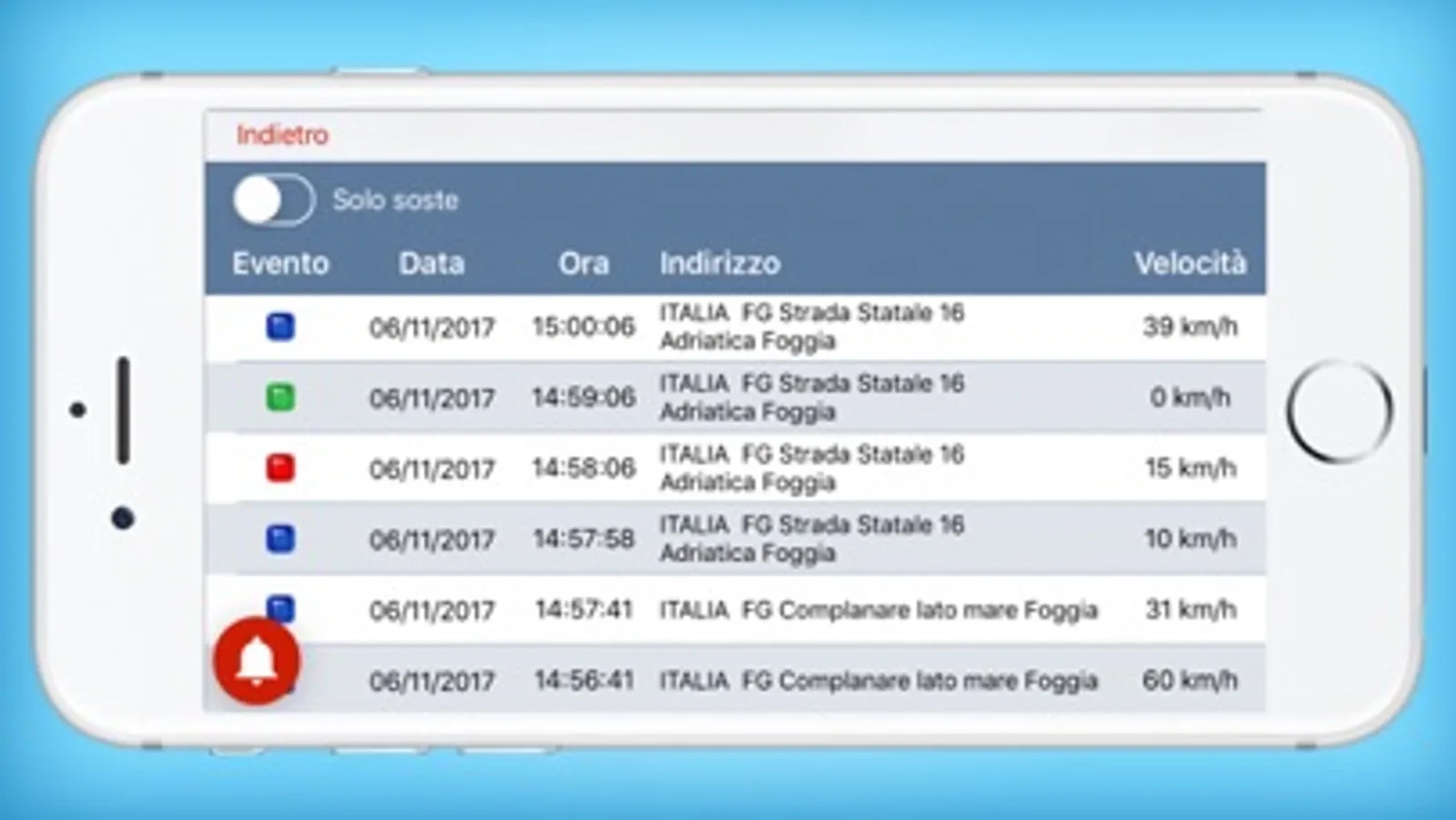
Task: Select the 31 km/h speed value
Action: 1190,610
